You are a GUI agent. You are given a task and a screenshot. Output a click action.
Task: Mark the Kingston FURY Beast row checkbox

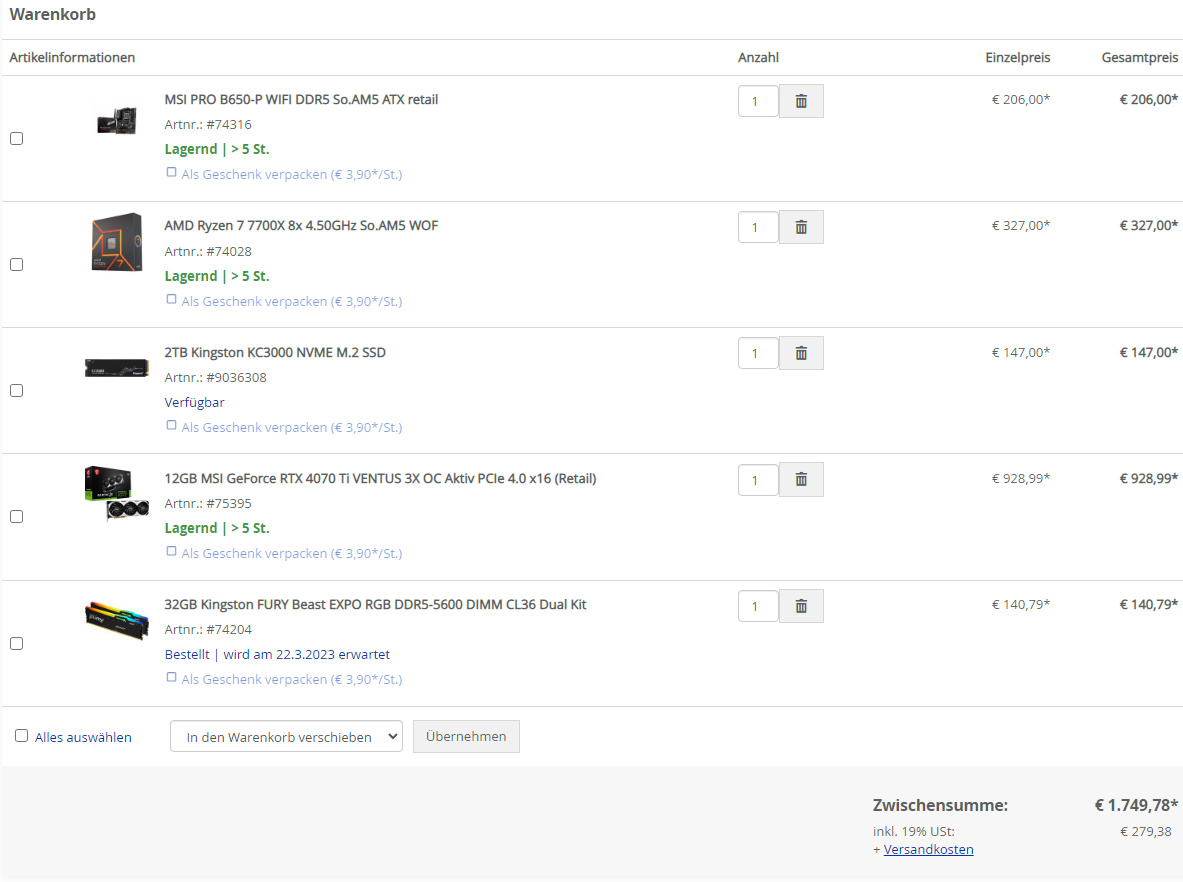(17, 643)
